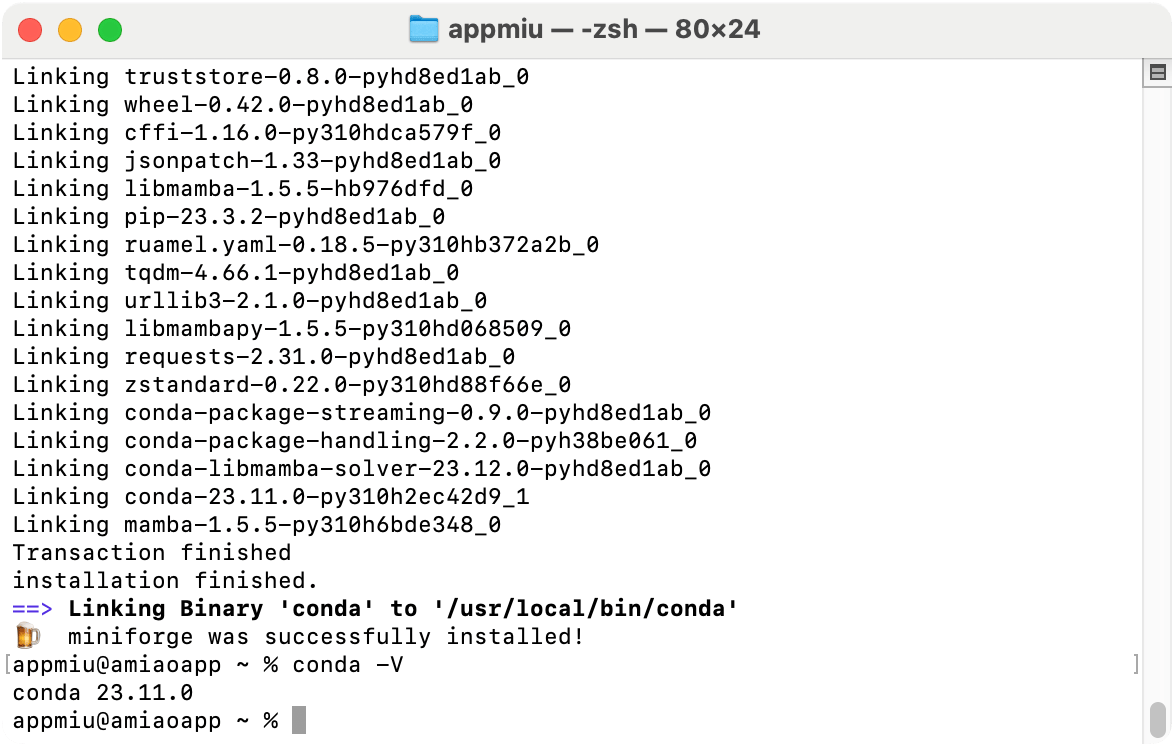Click the '/usr/local/bin/conda' path text
This screenshot has height=746, width=1174.
586,608
